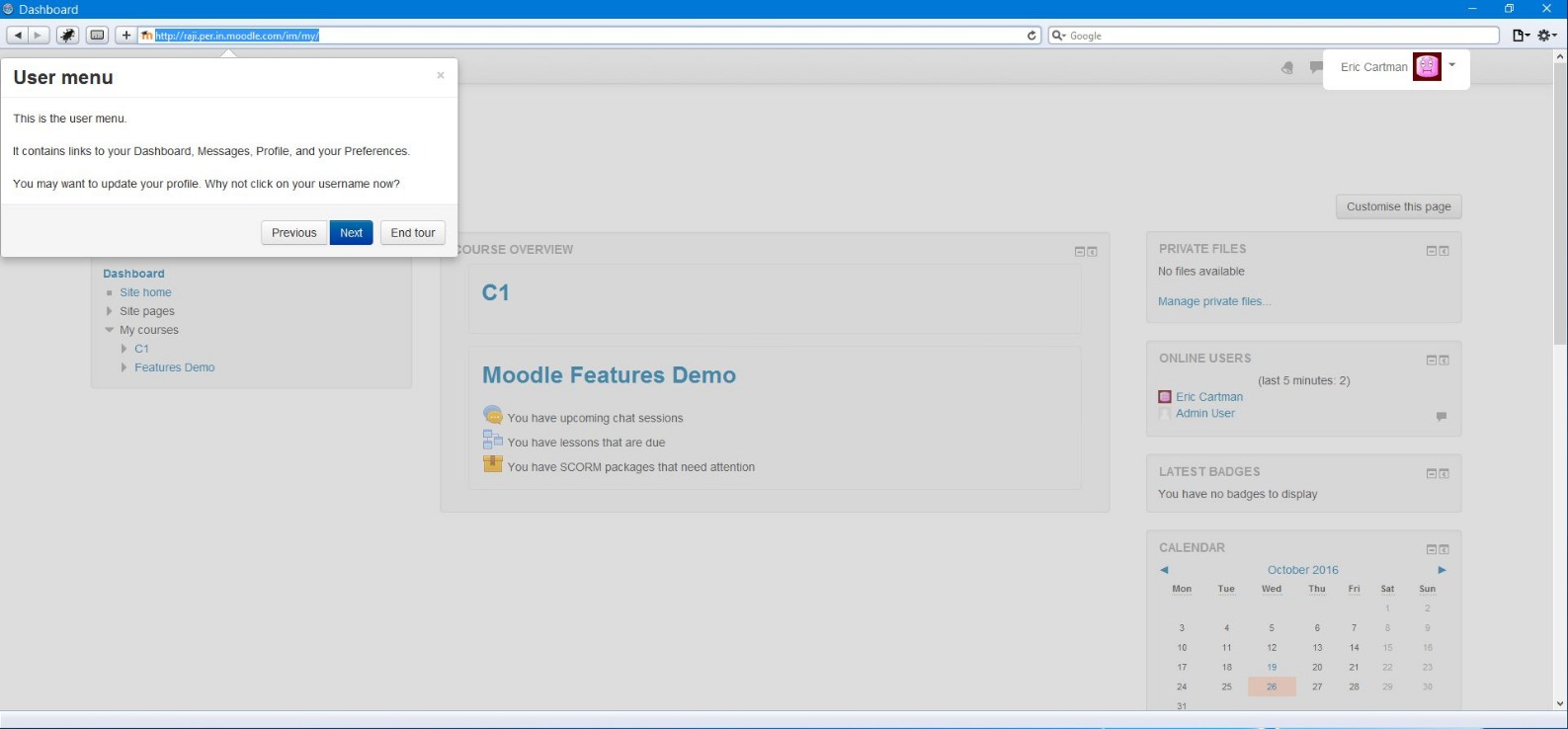Click Eric Cartman's avatar picture
Image resolution: width=1568 pixels, height=729 pixels.
[1427, 67]
